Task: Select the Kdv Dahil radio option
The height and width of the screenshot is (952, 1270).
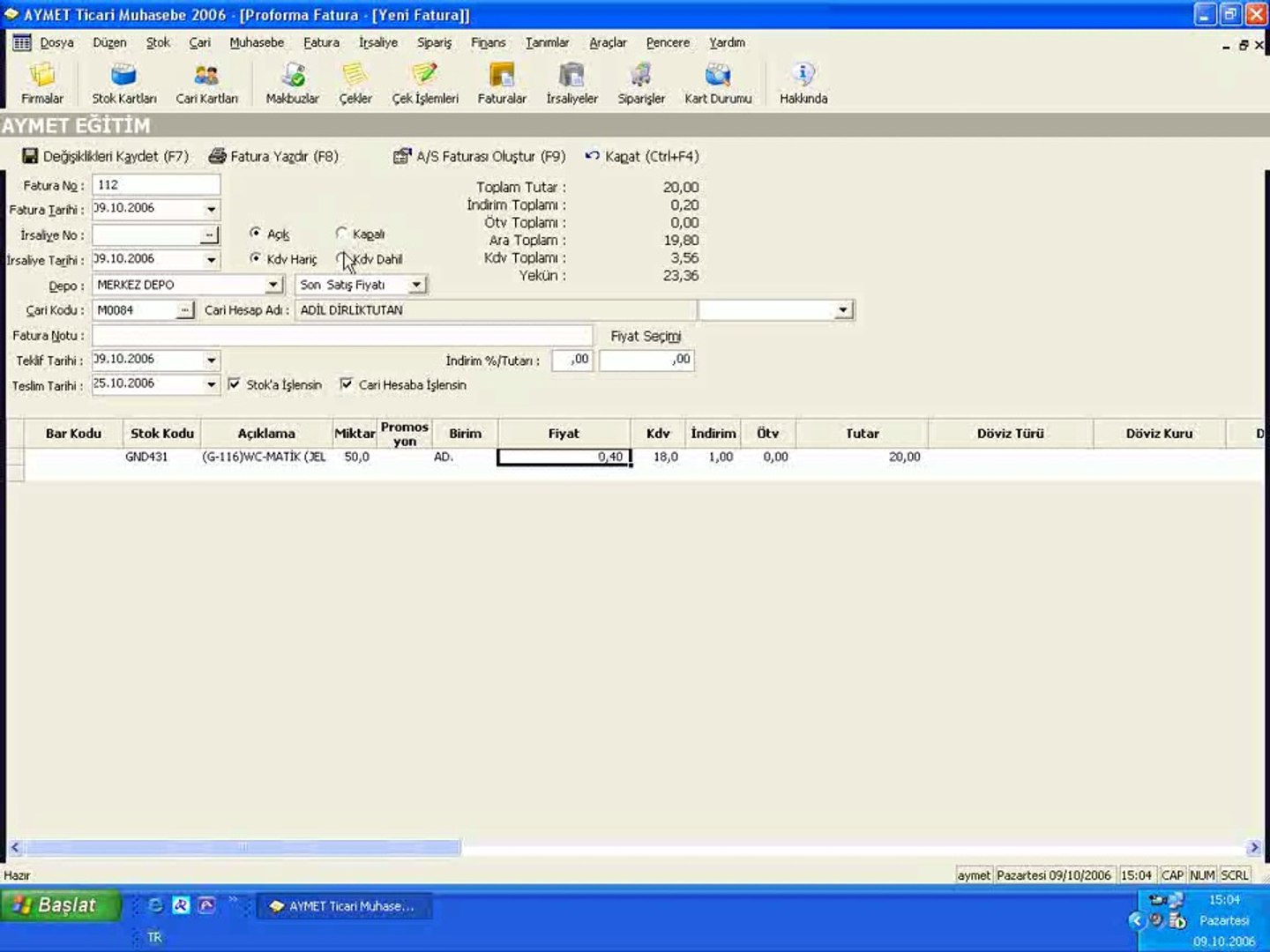Action: pos(342,258)
